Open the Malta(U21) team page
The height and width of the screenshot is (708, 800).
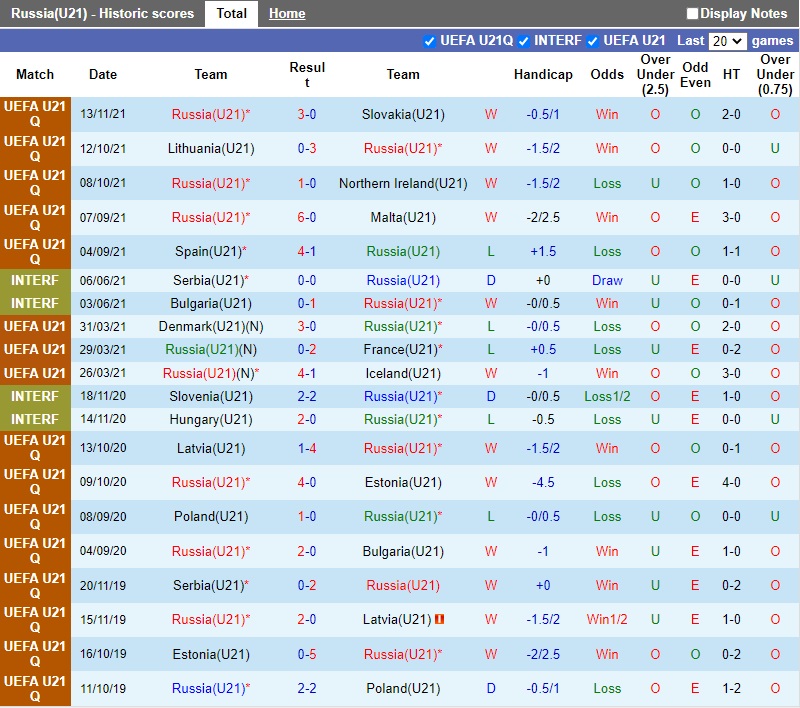pos(403,218)
